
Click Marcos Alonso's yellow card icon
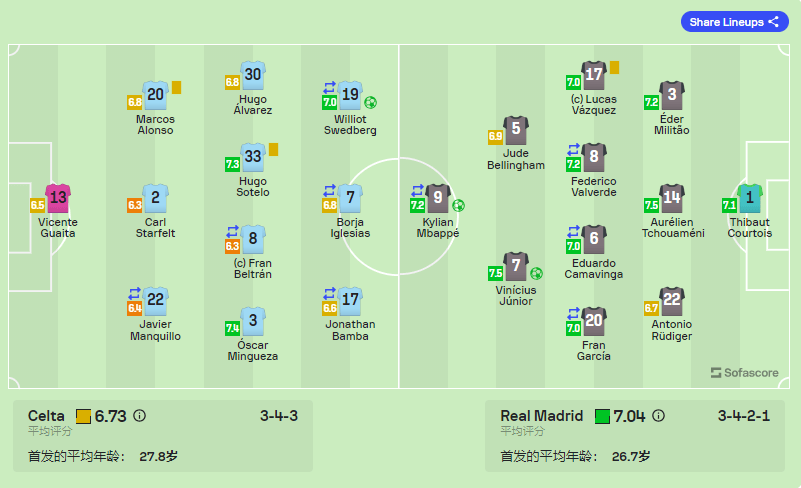[176, 88]
